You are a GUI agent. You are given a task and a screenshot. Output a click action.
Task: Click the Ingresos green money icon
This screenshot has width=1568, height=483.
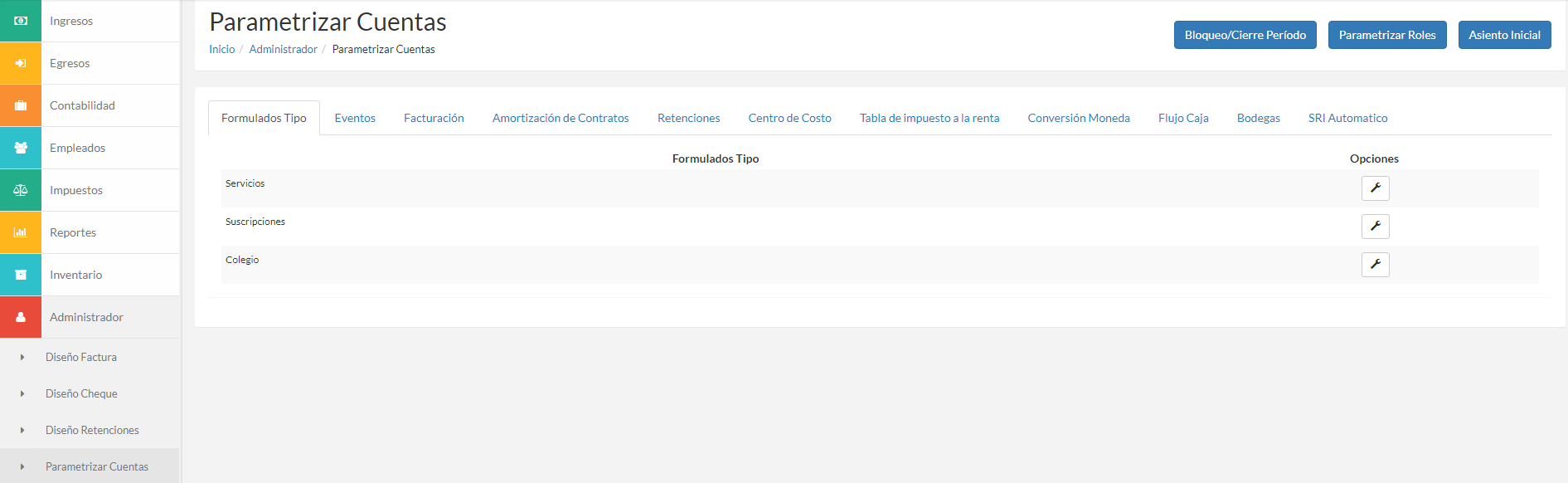tap(21, 21)
